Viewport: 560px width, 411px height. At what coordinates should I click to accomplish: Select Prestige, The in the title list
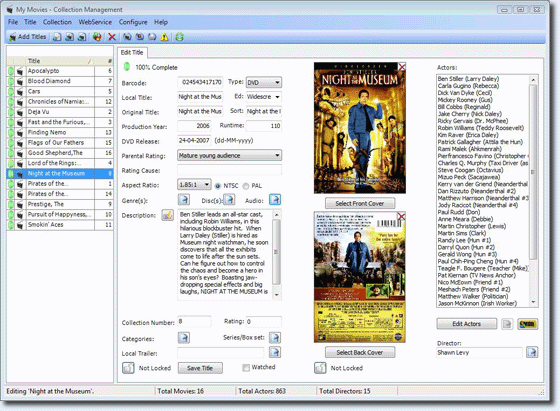[x=60, y=204]
